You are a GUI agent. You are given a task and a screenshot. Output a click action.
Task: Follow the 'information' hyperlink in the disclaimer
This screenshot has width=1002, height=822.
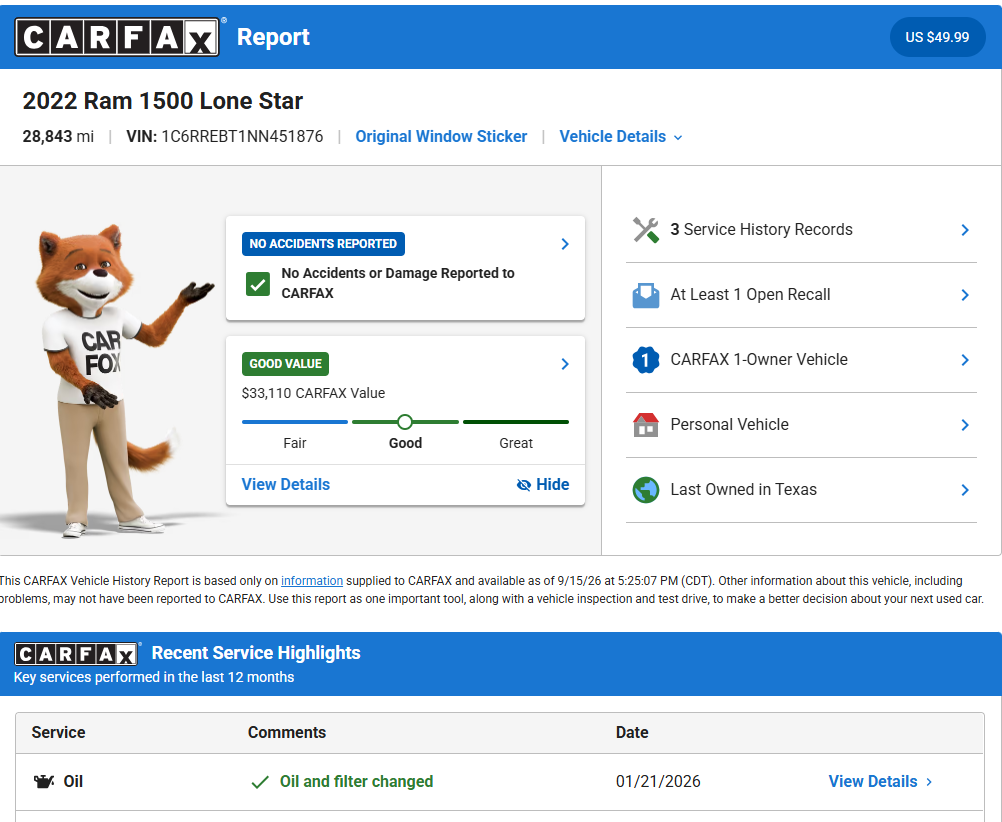pos(312,581)
